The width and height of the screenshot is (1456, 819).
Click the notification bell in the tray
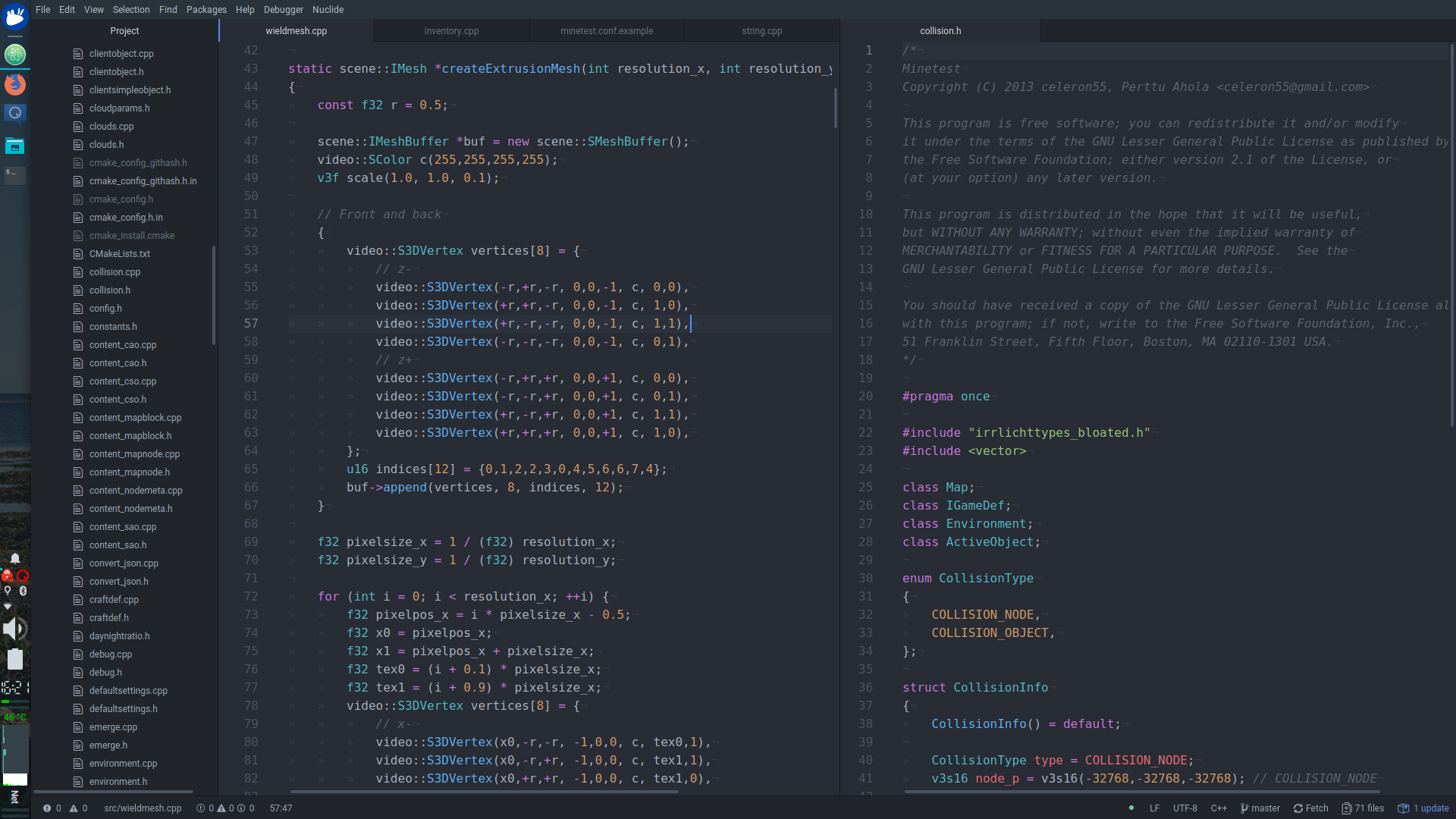tap(15, 559)
